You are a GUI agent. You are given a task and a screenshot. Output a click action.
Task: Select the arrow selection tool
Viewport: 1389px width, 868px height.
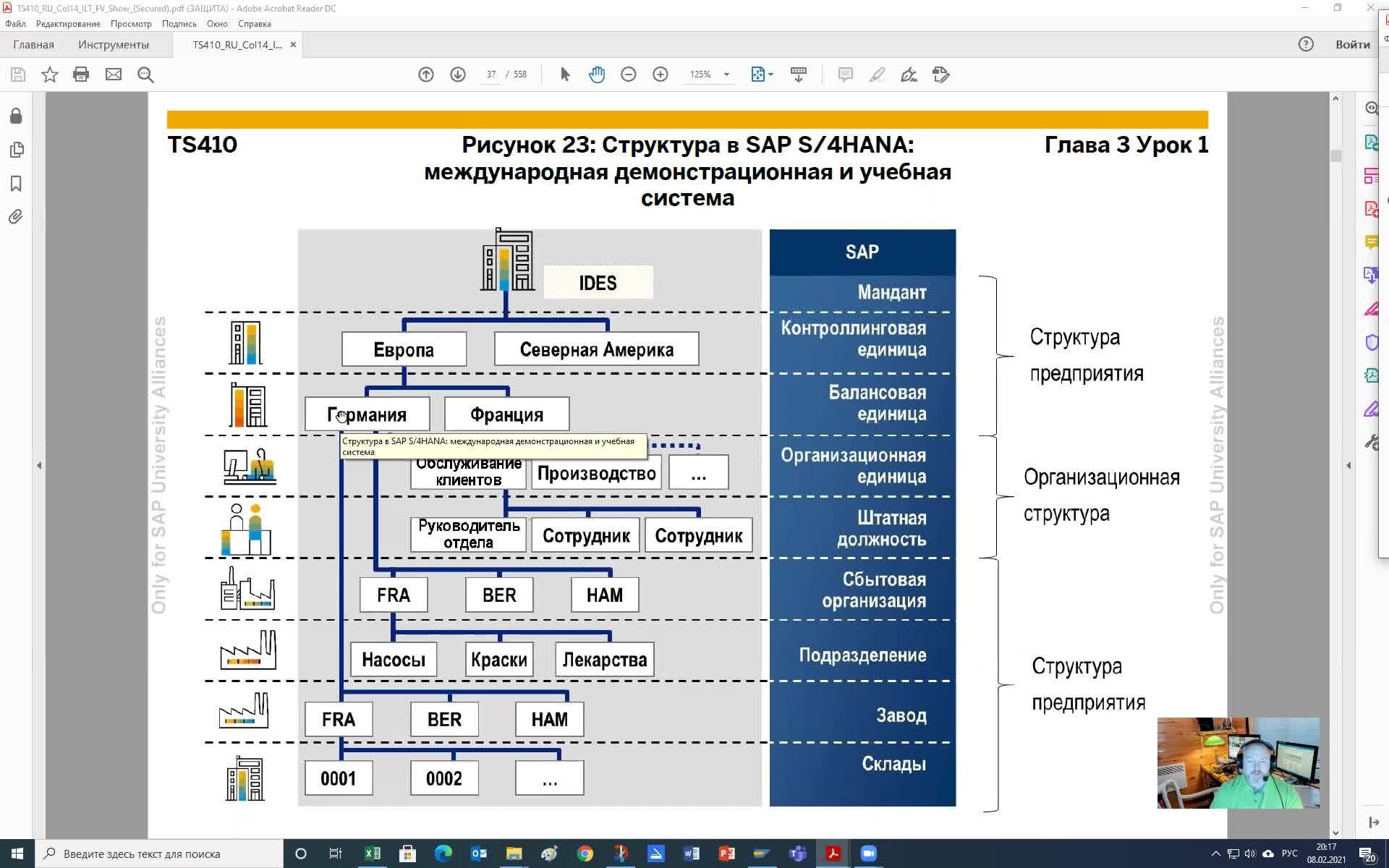point(565,75)
